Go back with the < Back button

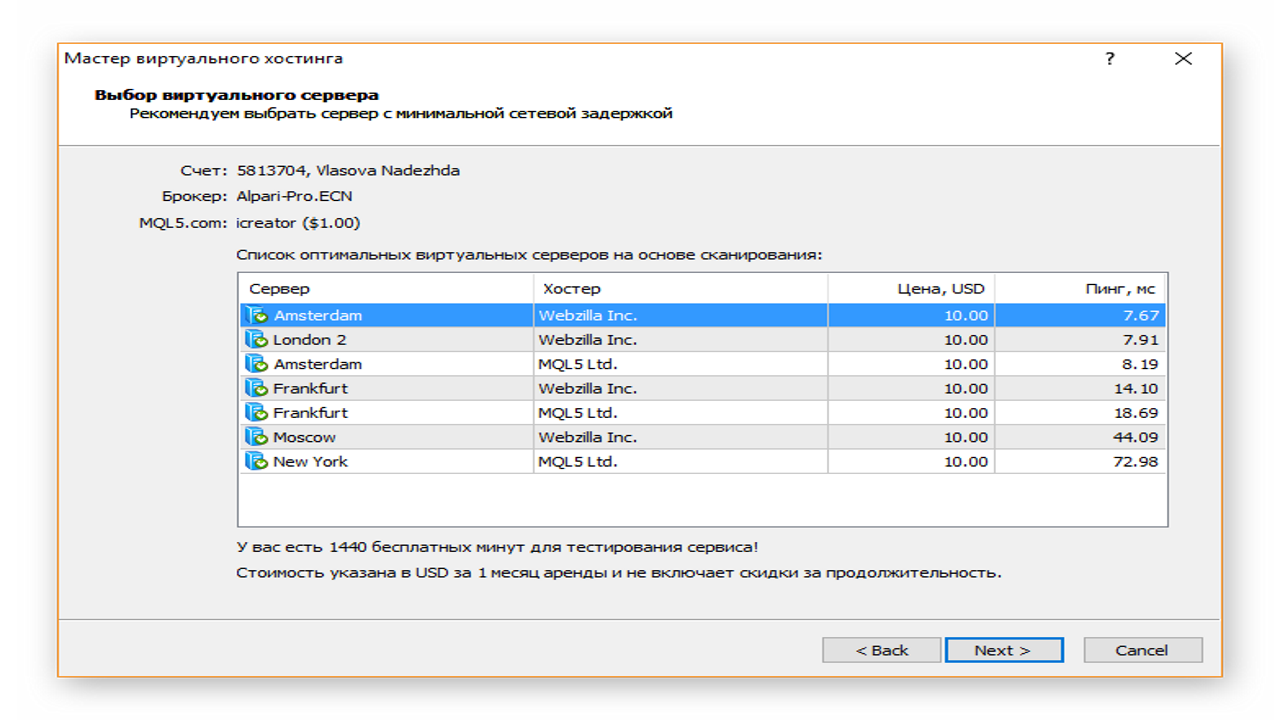click(x=882, y=650)
